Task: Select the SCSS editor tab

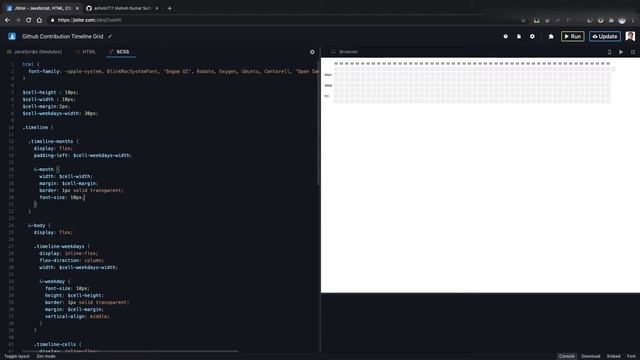Action: pyautogui.click(x=120, y=52)
